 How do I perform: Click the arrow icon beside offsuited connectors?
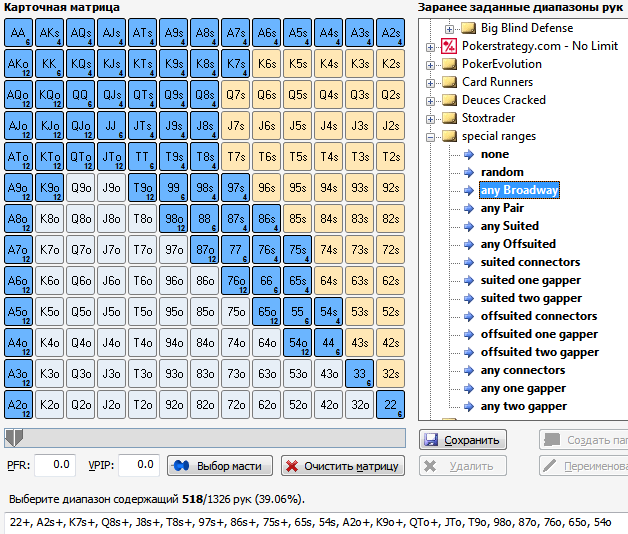[469, 316]
